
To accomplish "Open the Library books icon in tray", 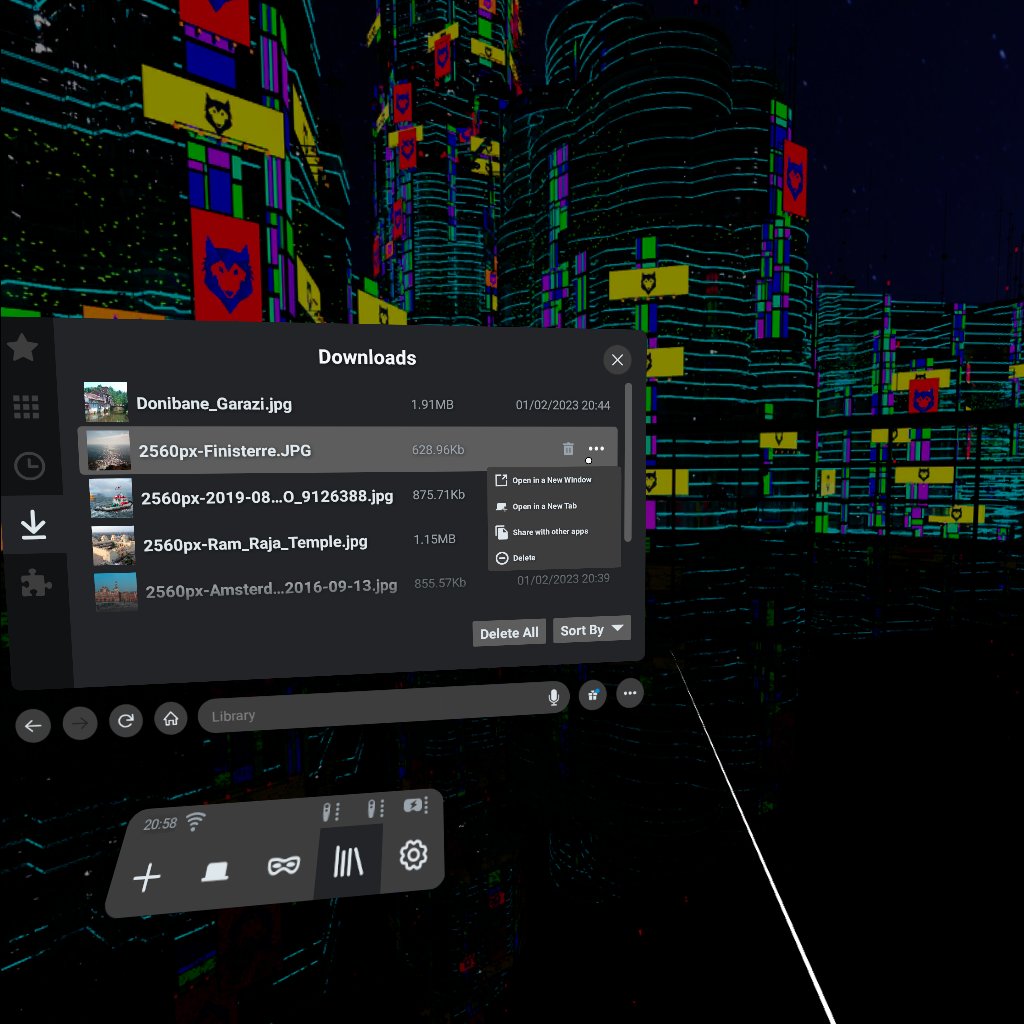I will (348, 861).
